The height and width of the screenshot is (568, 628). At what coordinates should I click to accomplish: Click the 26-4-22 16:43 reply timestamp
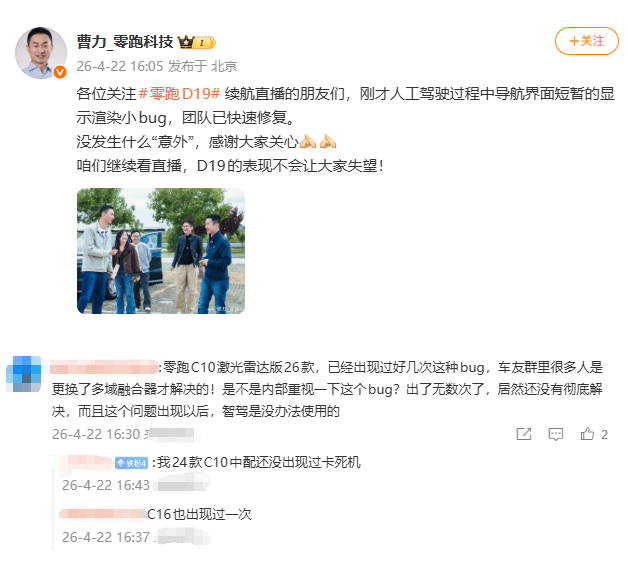(106, 485)
